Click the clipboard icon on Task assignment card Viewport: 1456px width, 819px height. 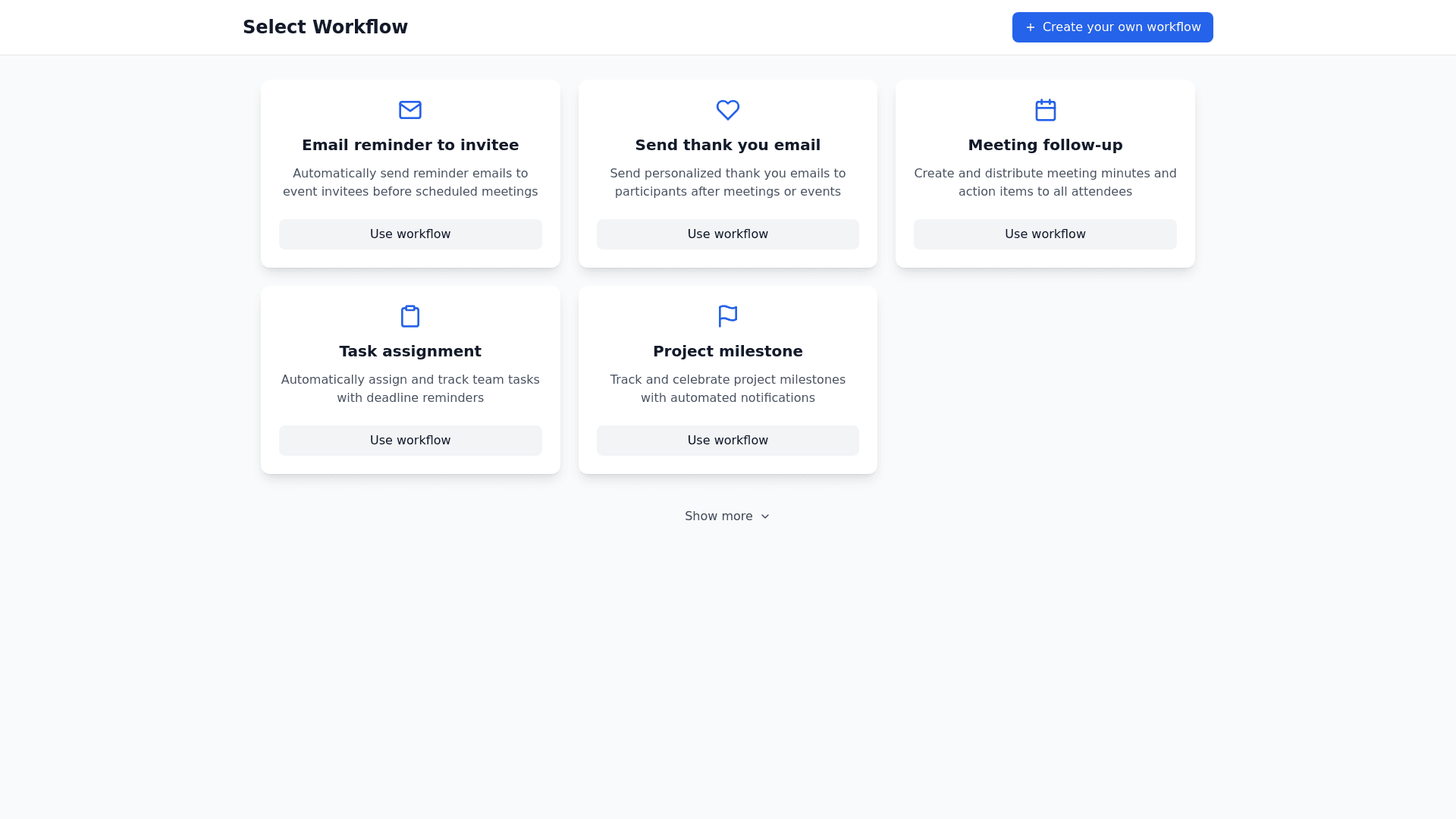pyautogui.click(x=409, y=316)
